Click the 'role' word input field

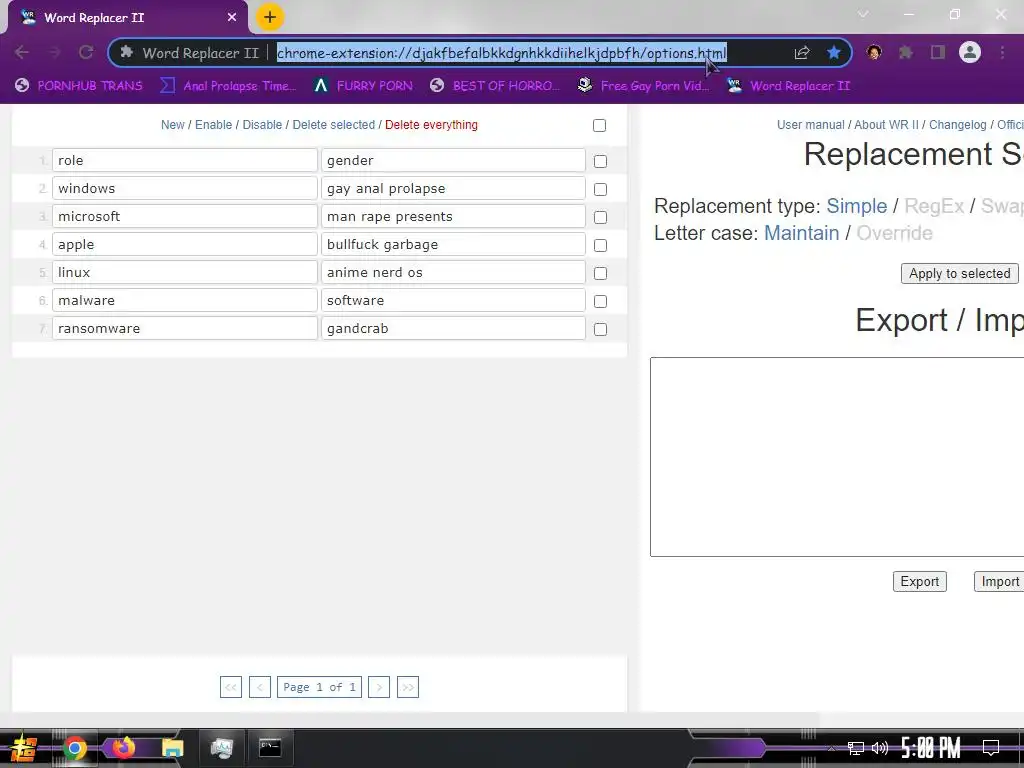[185, 161]
